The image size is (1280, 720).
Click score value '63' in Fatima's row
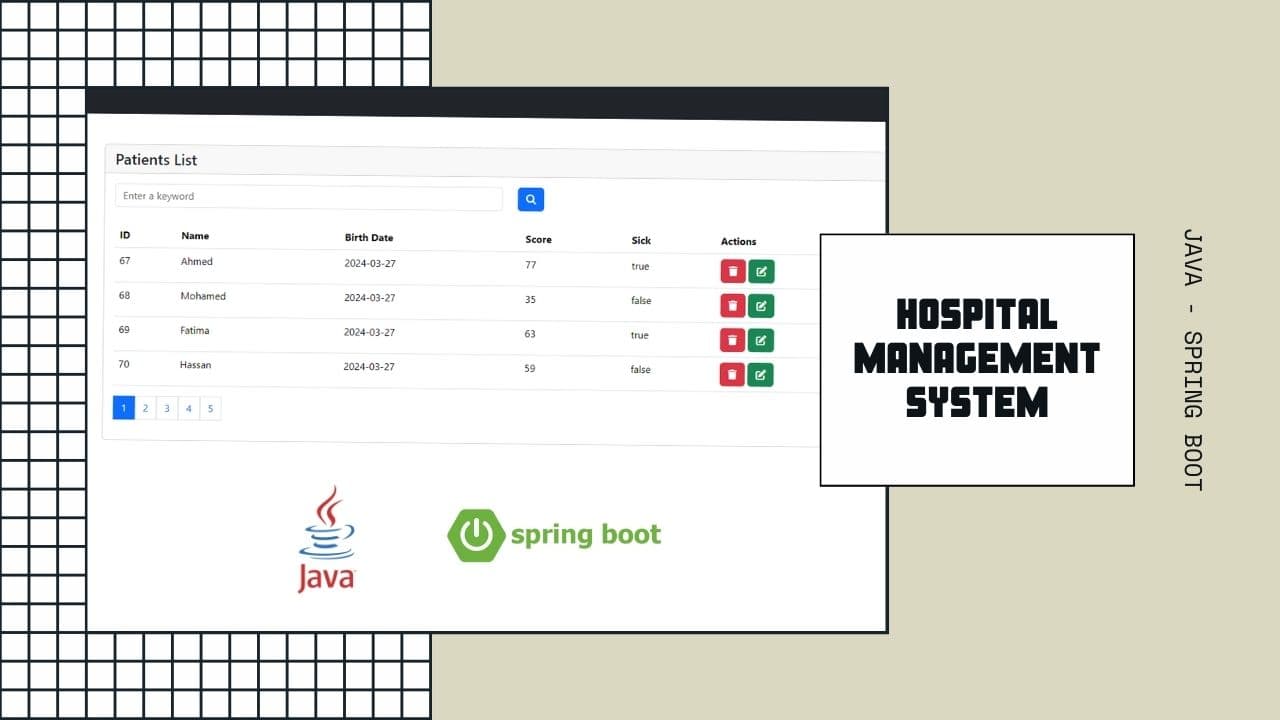pyautogui.click(x=530, y=334)
